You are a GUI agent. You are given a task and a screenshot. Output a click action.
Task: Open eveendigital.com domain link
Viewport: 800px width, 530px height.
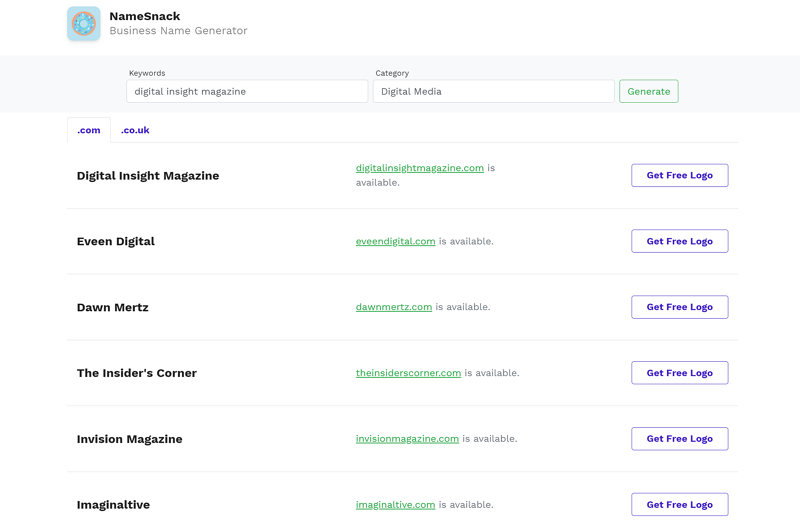395,241
